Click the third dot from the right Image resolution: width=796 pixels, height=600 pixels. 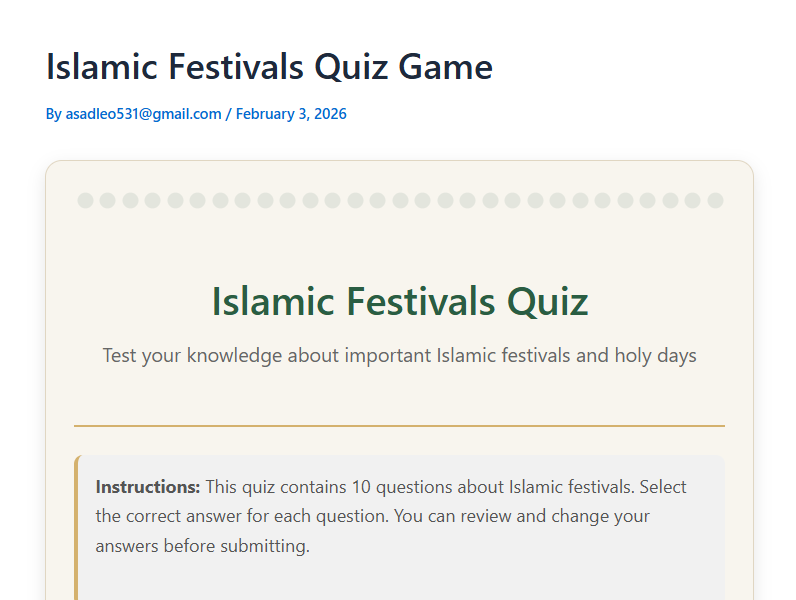(670, 200)
